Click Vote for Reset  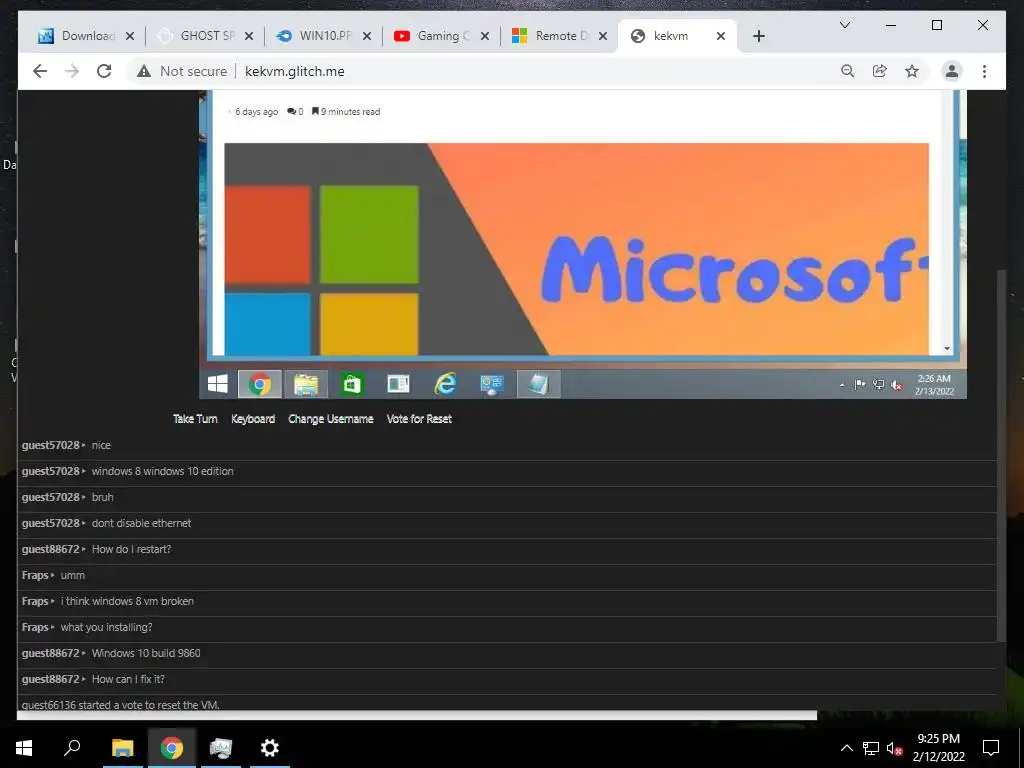(419, 419)
